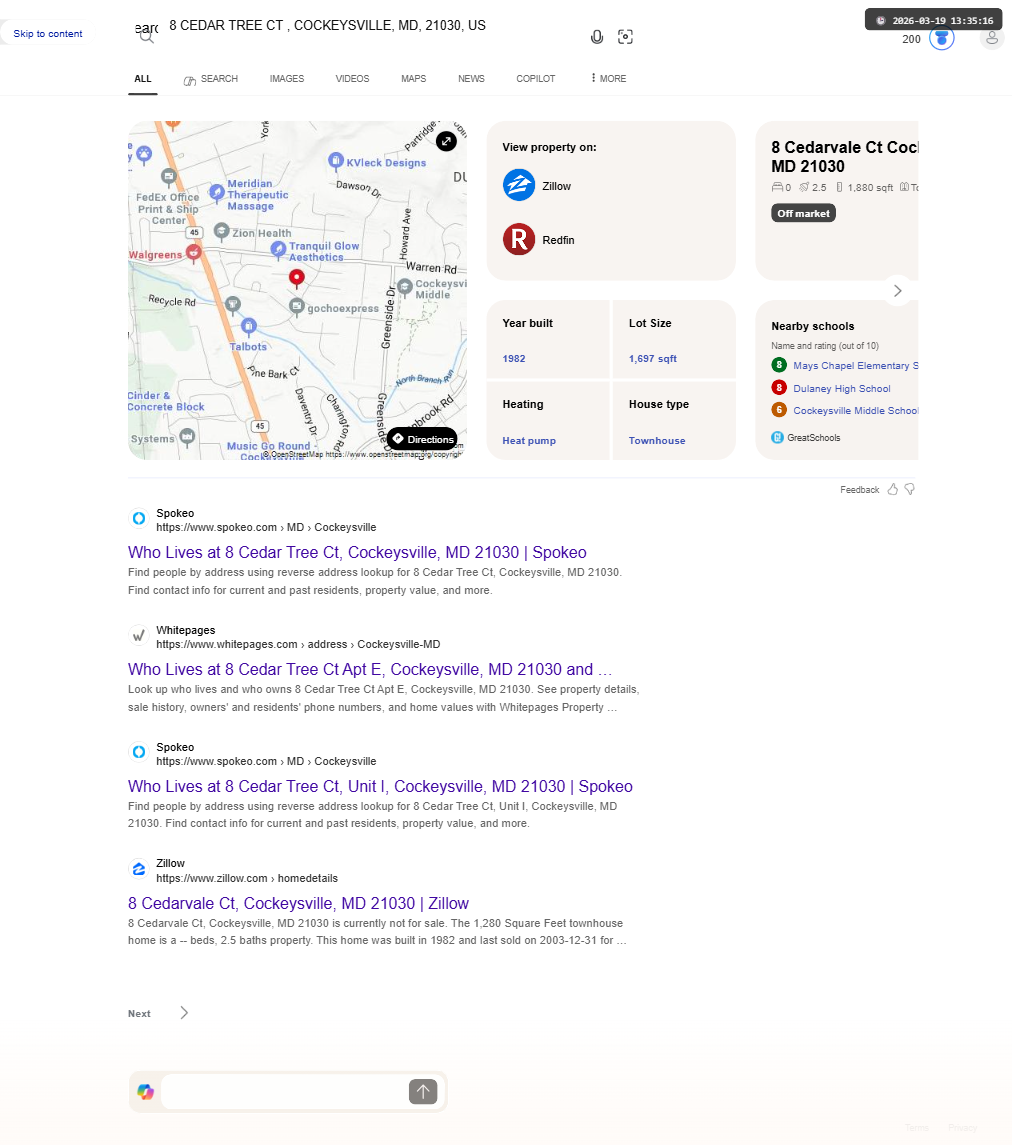This screenshot has width=1012, height=1145.
Task: Click the Feedback label
Action: click(x=859, y=490)
